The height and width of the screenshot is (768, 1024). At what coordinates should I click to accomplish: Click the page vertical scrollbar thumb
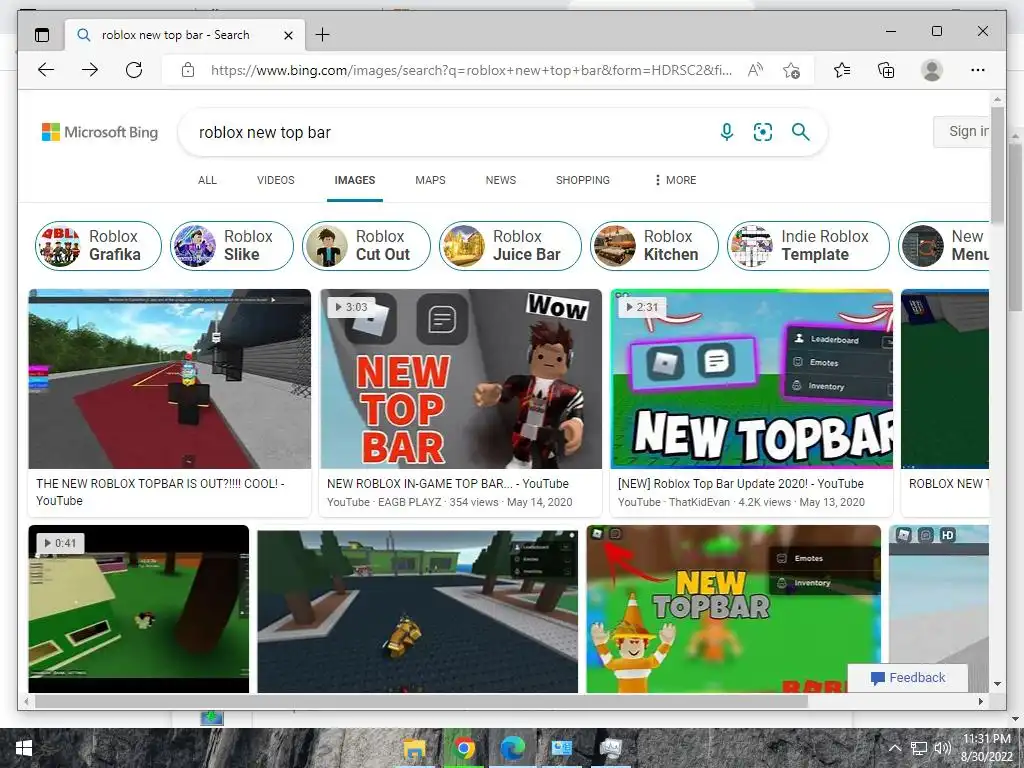click(997, 163)
